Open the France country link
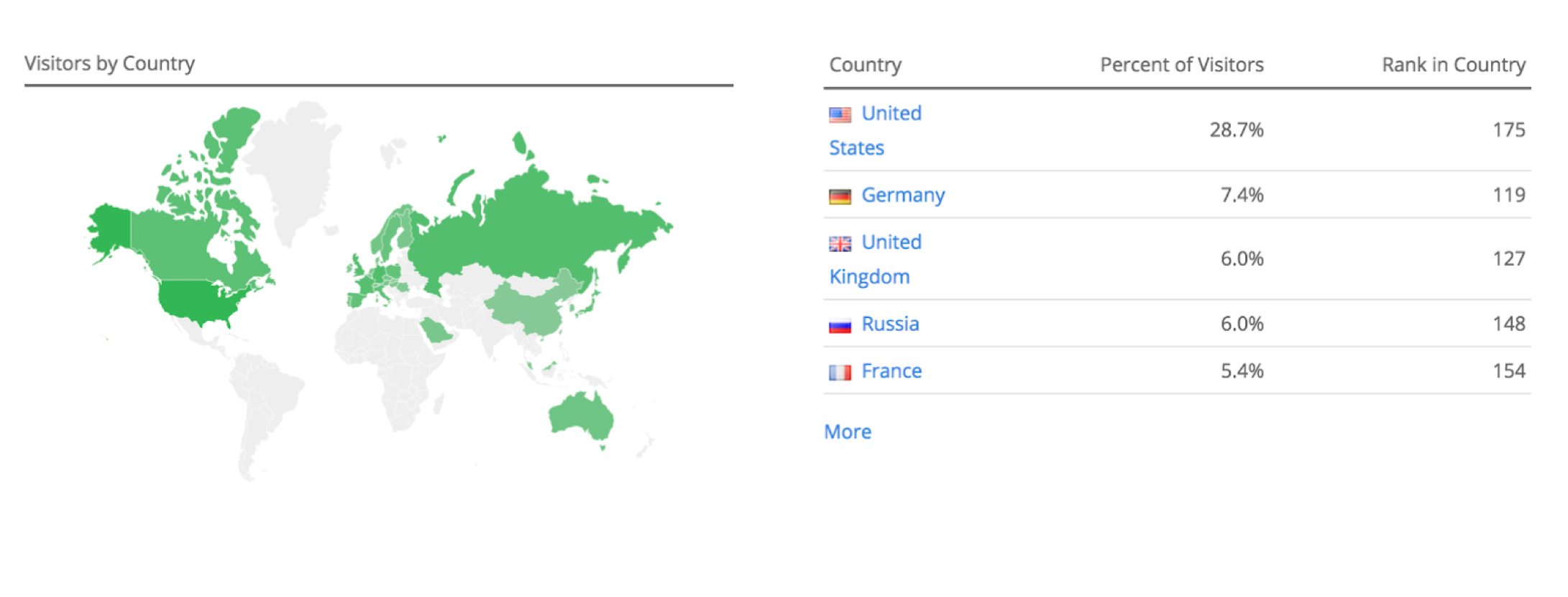Screen dimensions: 1568x597 pos(891,371)
